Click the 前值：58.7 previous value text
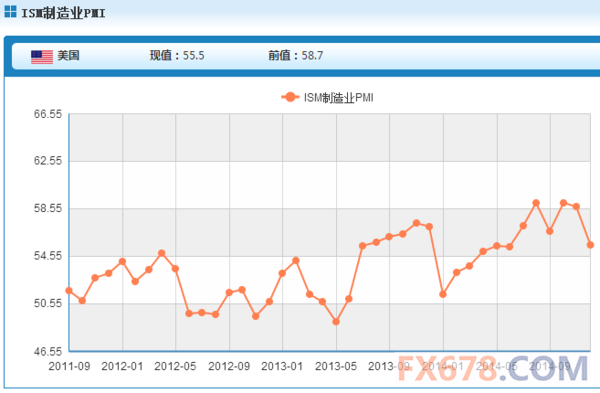Viewport: 600px width, 393px height. pyautogui.click(x=295, y=55)
